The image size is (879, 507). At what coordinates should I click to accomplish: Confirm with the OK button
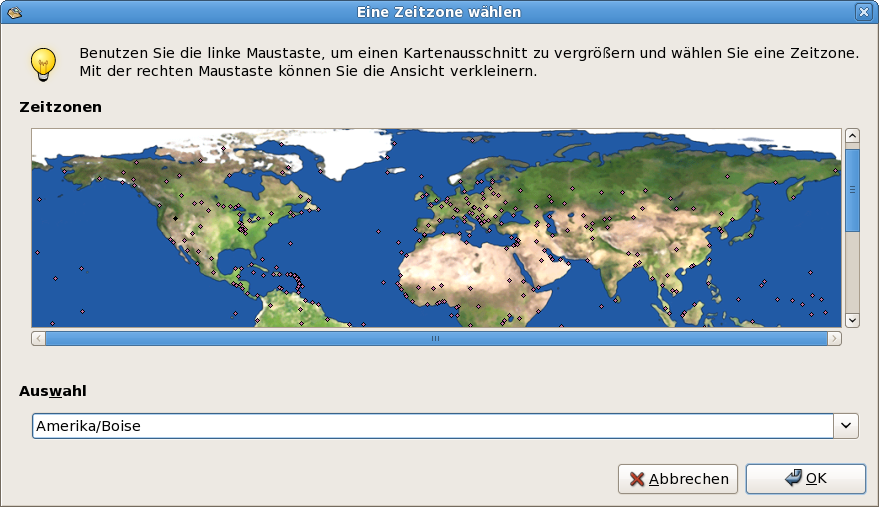click(805, 479)
